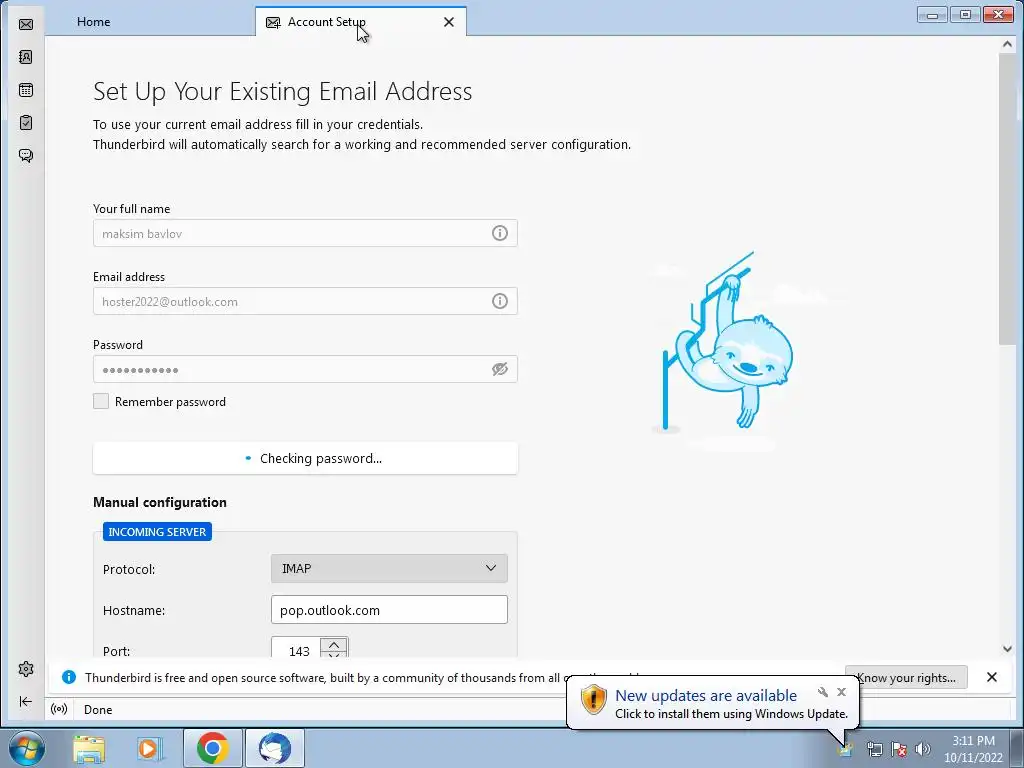Viewport: 1024px width, 768px height.
Task: Click the Password input field
Action: coord(305,369)
